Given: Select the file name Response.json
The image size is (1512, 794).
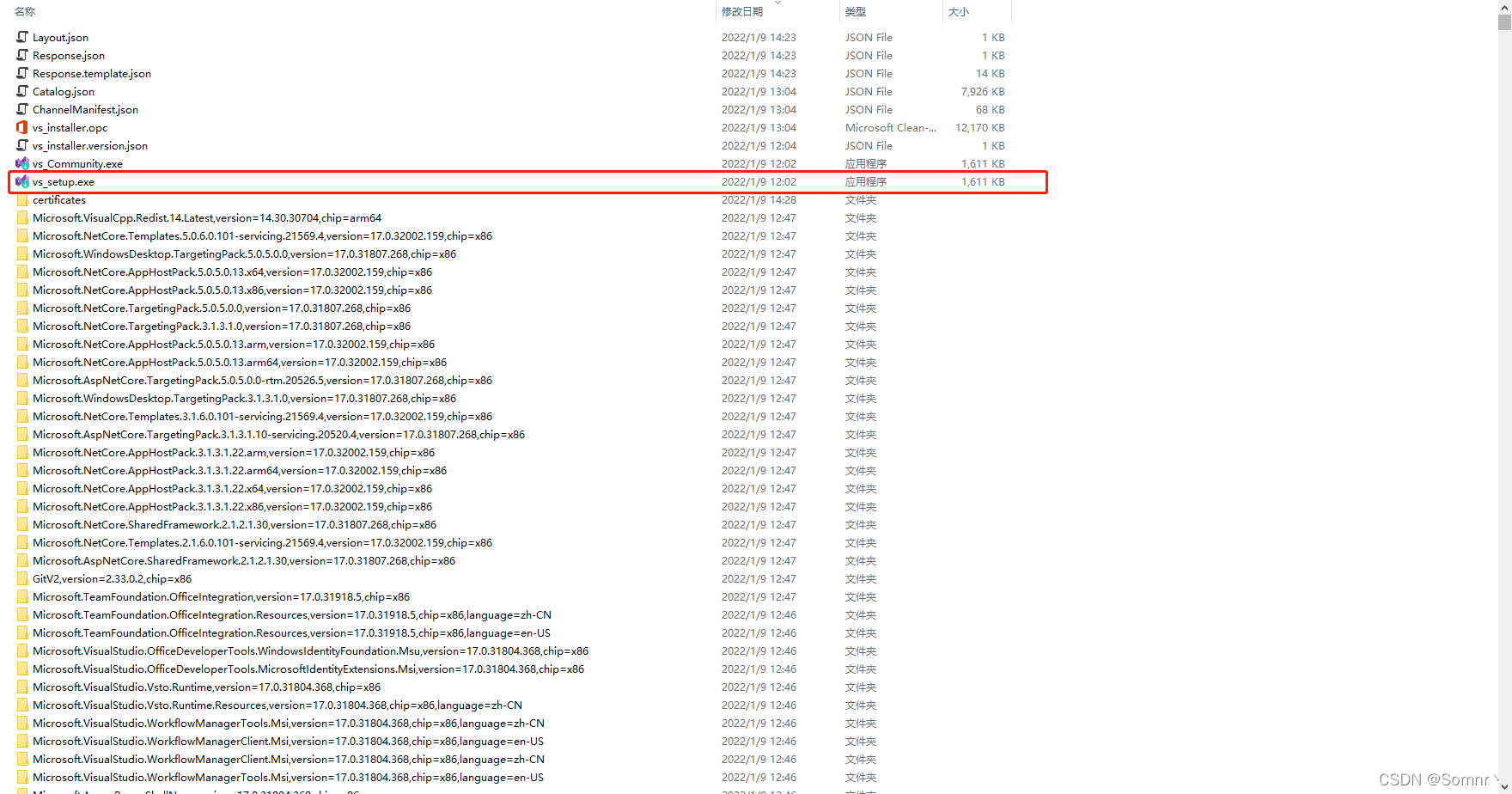Looking at the screenshot, I should [69, 55].
